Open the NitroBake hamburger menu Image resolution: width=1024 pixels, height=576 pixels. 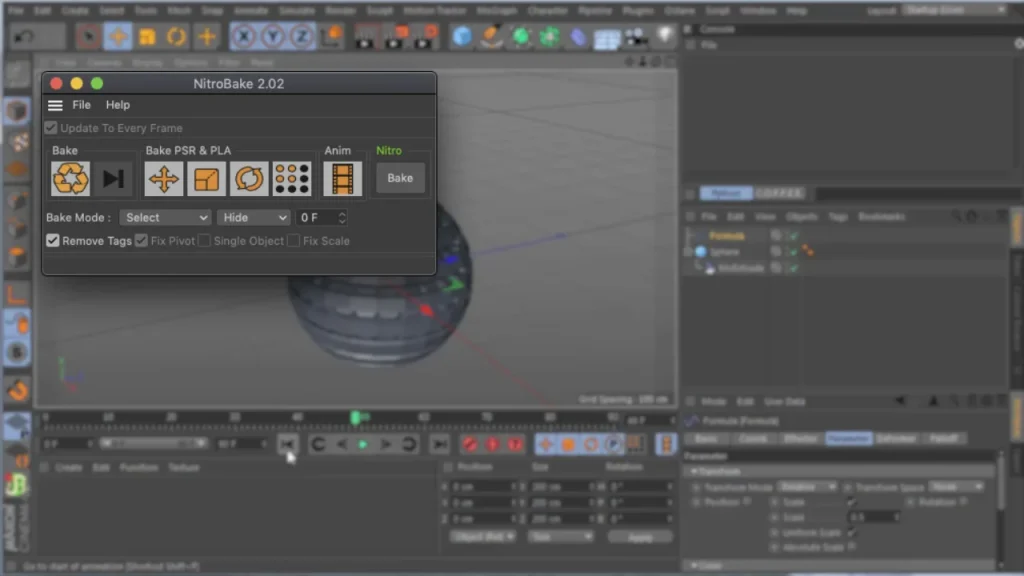pos(55,105)
